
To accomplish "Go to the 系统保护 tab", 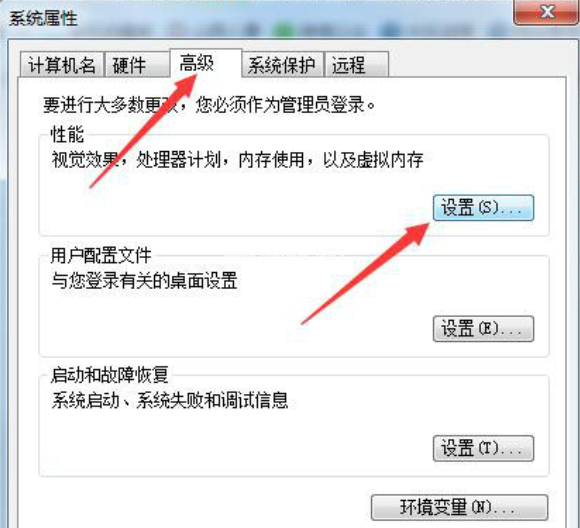I will pos(282,65).
